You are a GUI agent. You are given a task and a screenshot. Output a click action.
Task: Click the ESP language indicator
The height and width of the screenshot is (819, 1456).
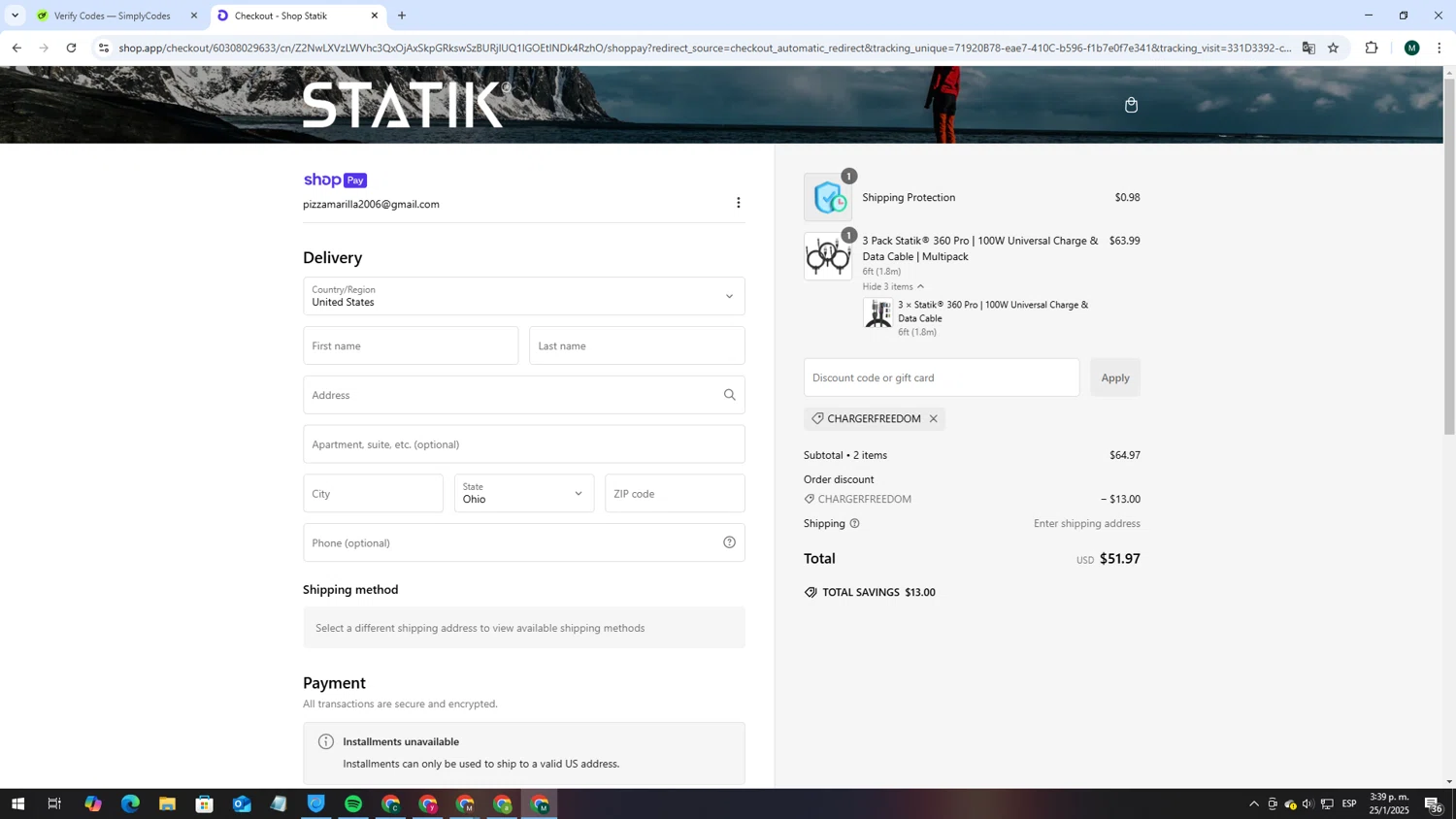point(1349,803)
